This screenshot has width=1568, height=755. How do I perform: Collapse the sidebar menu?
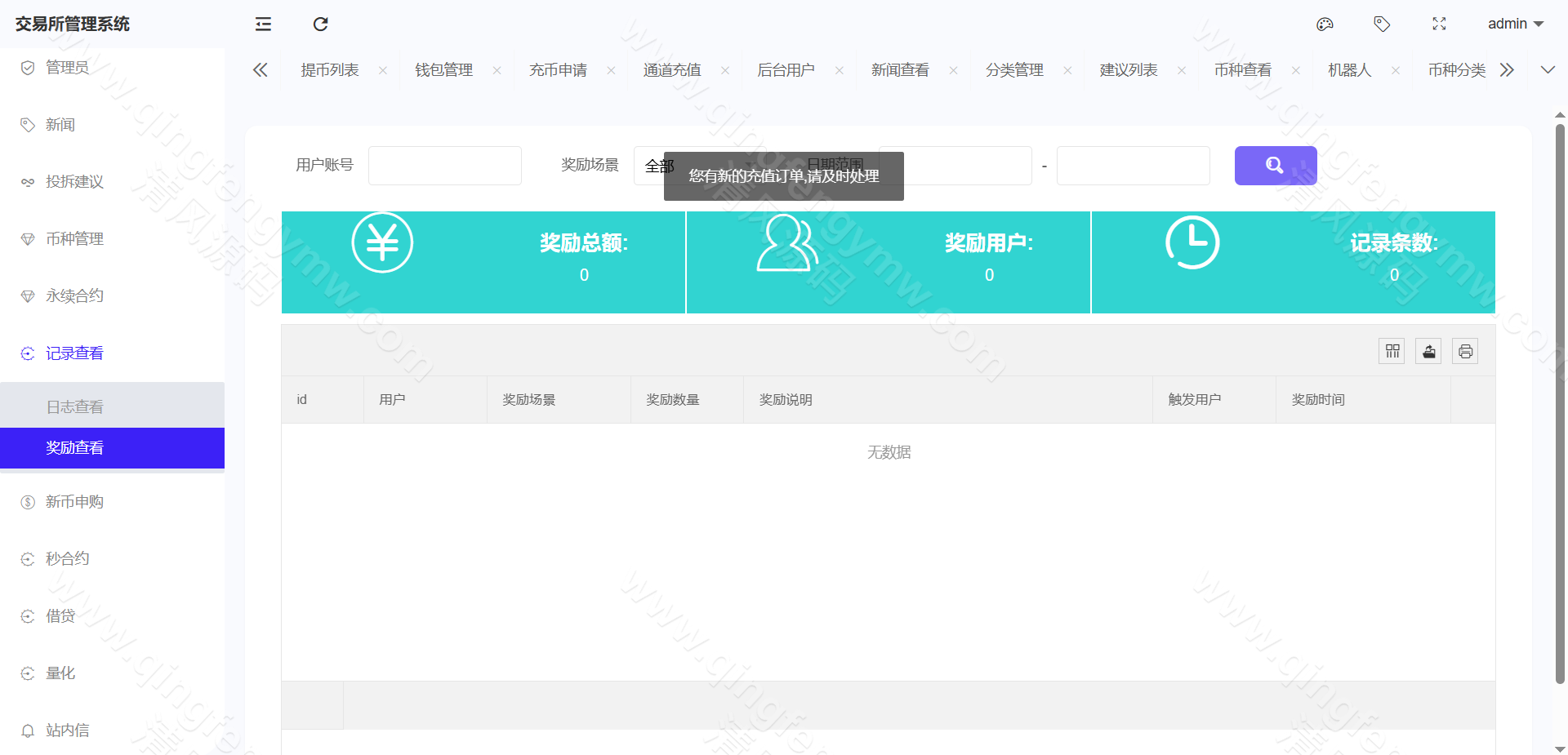(x=263, y=24)
